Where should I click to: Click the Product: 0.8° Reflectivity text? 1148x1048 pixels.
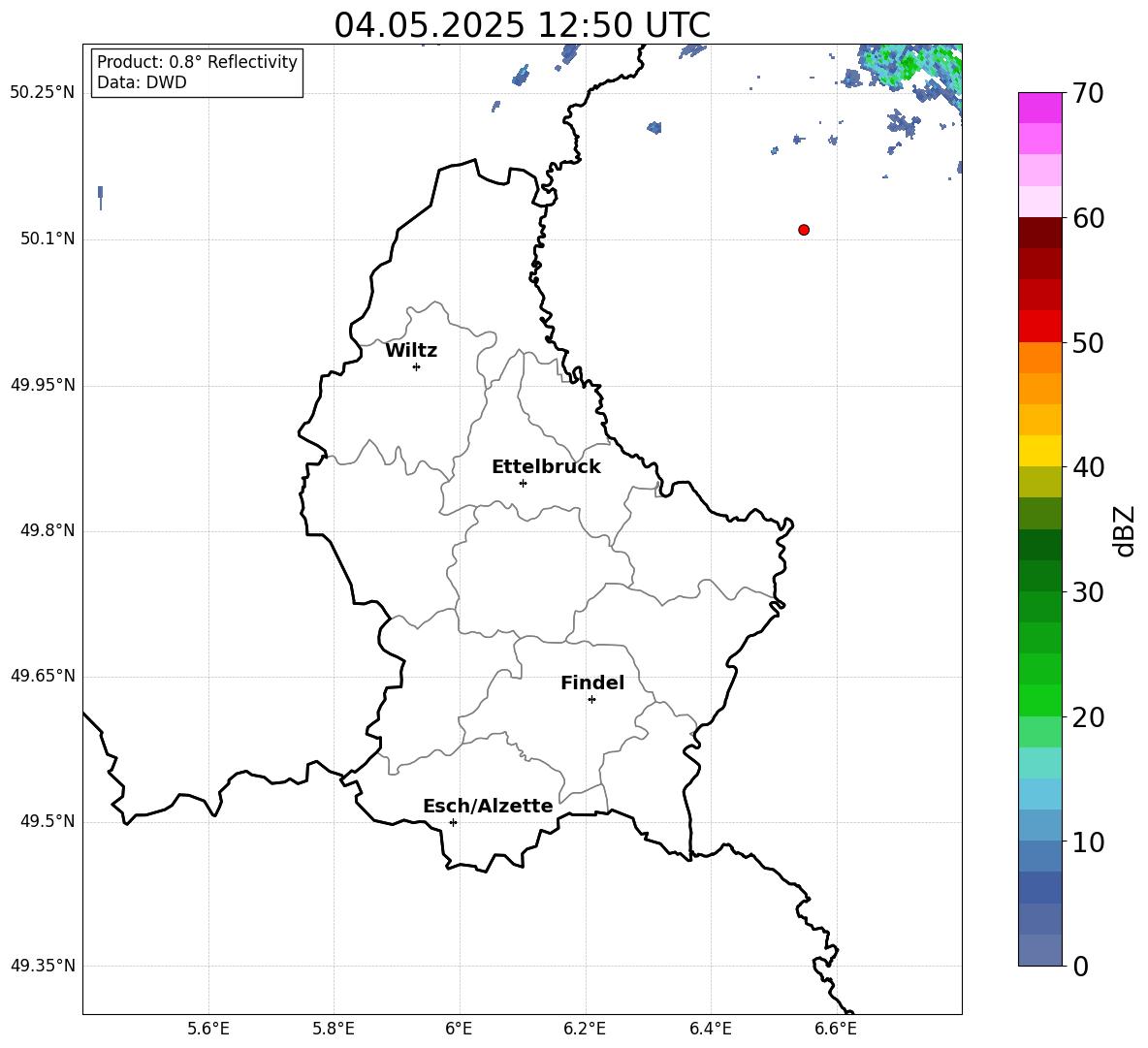pyautogui.click(x=197, y=61)
